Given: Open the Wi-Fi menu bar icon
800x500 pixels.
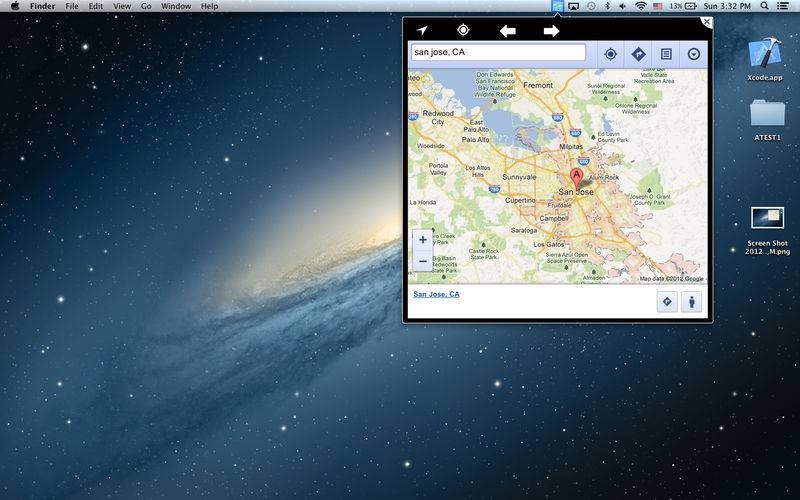Looking at the screenshot, I should pos(641,6).
